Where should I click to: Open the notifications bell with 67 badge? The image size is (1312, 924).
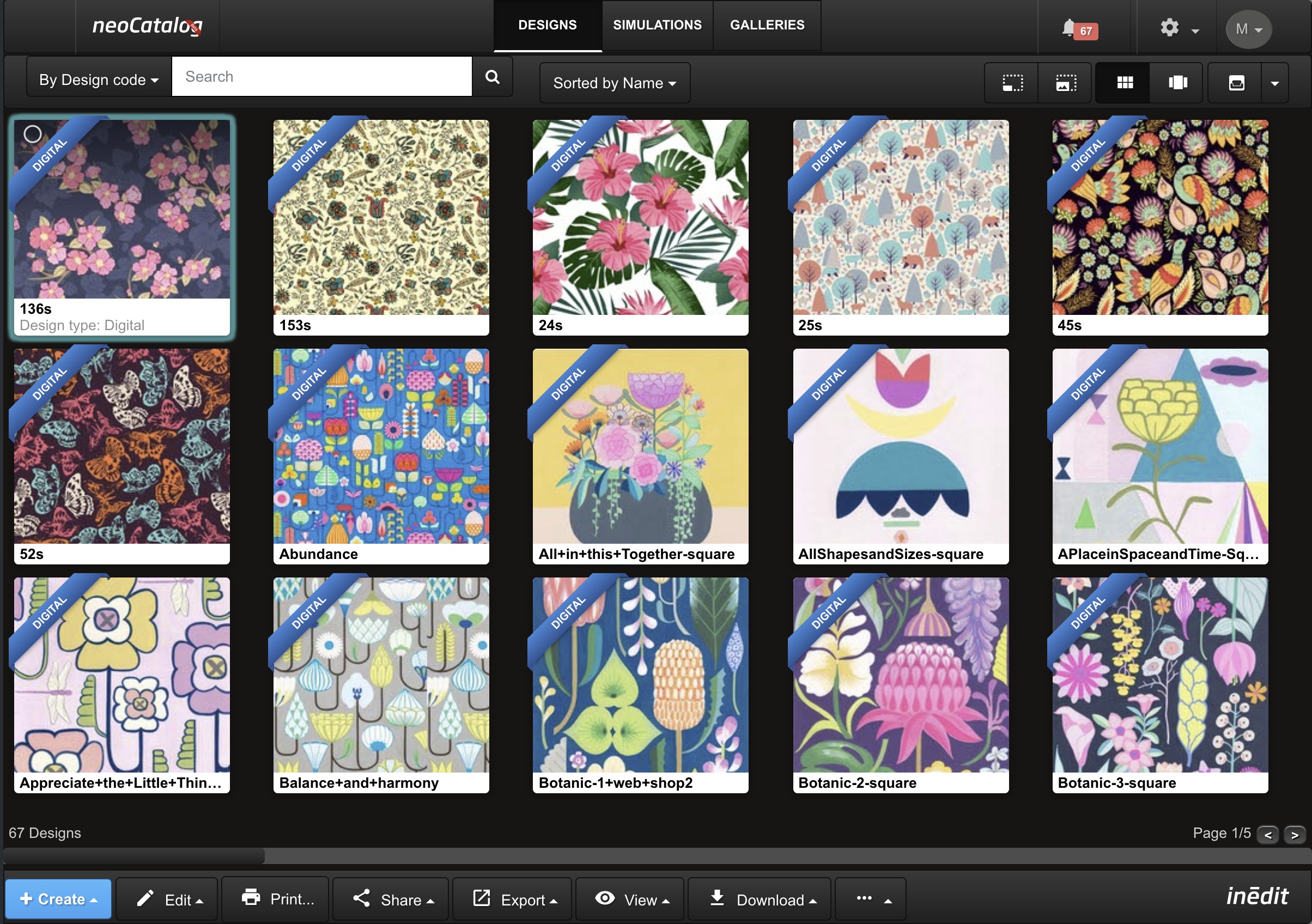point(1070,28)
